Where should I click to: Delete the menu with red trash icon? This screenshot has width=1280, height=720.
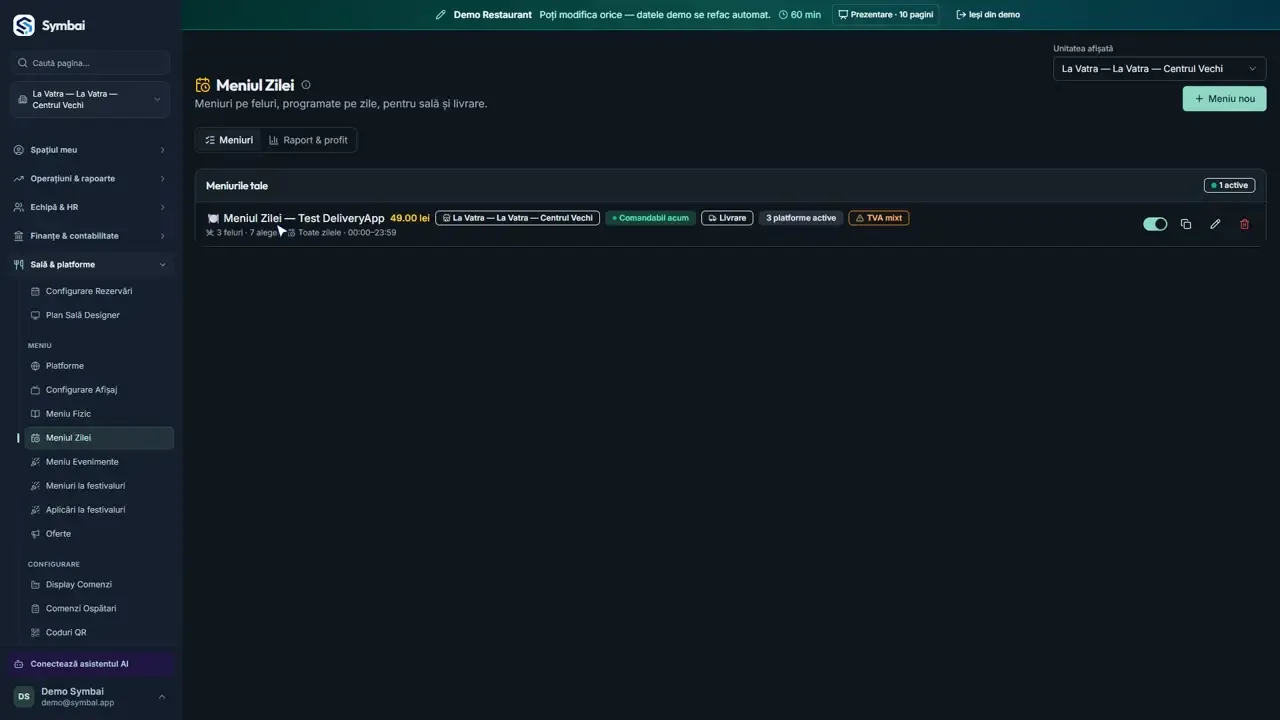click(1244, 224)
